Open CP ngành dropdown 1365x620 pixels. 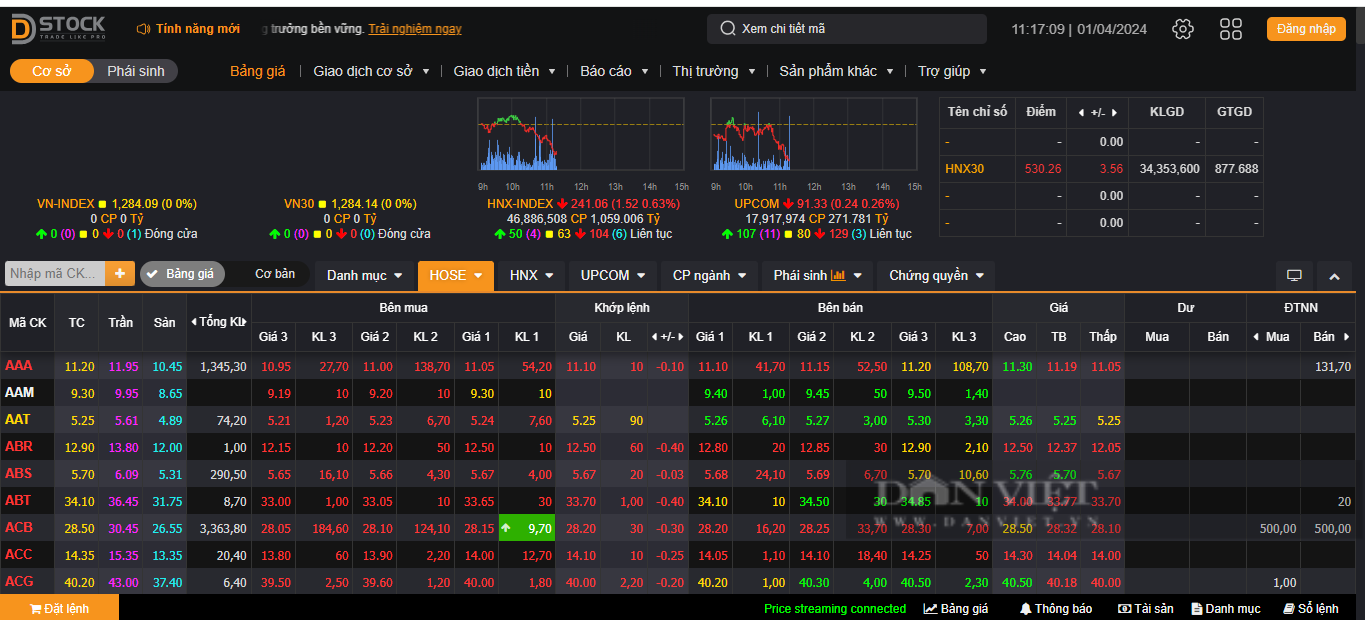click(x=709, y=275)
